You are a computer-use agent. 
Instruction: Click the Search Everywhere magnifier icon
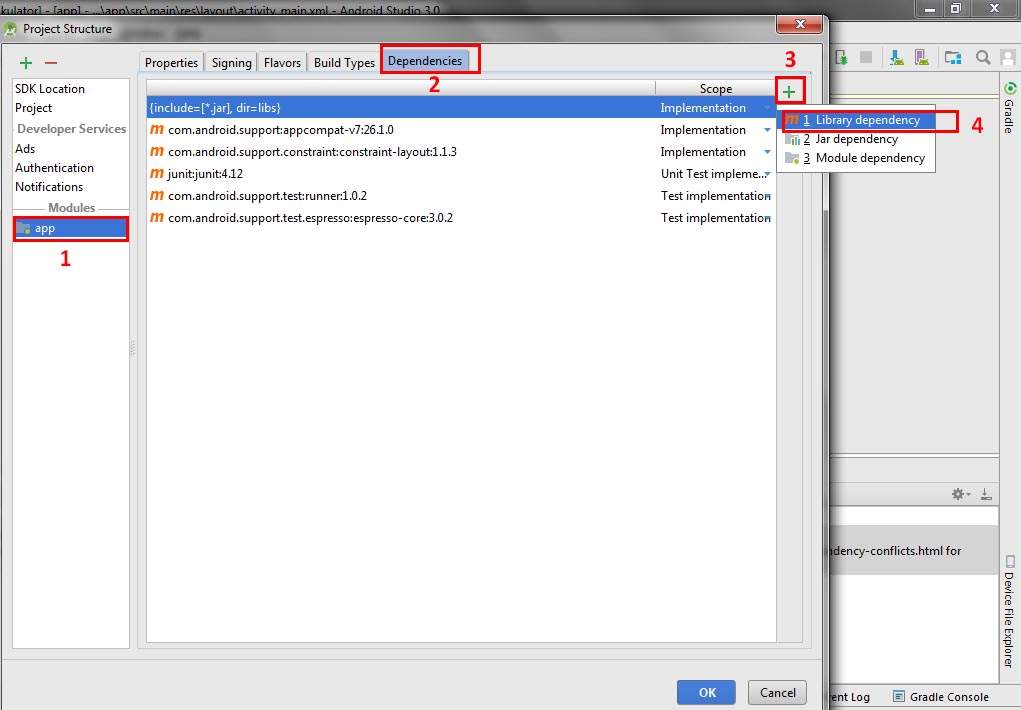coord(982,57)
